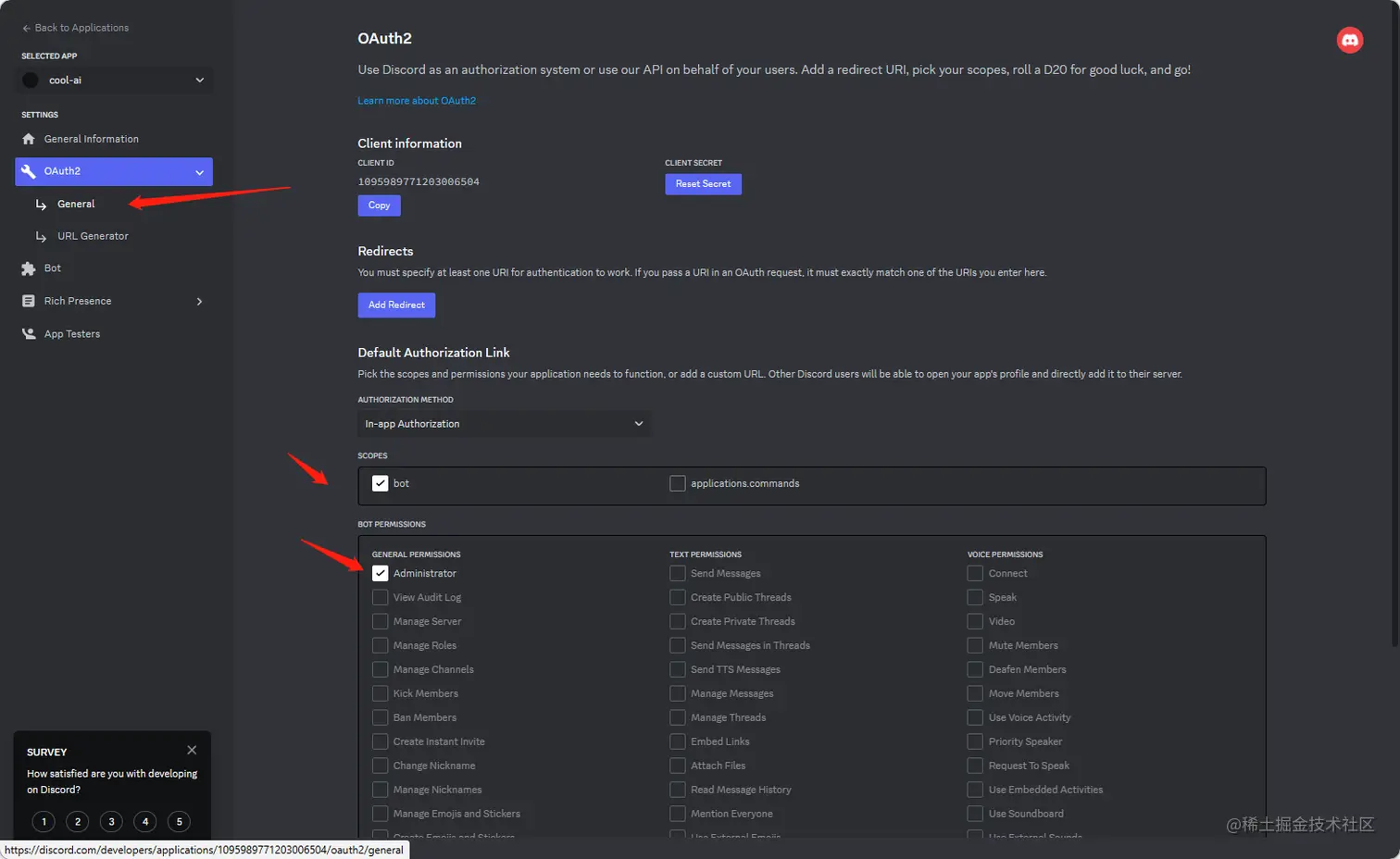1400x859 pixels.
Task: Go Back to Applications
Action: (x=76, y=28)
